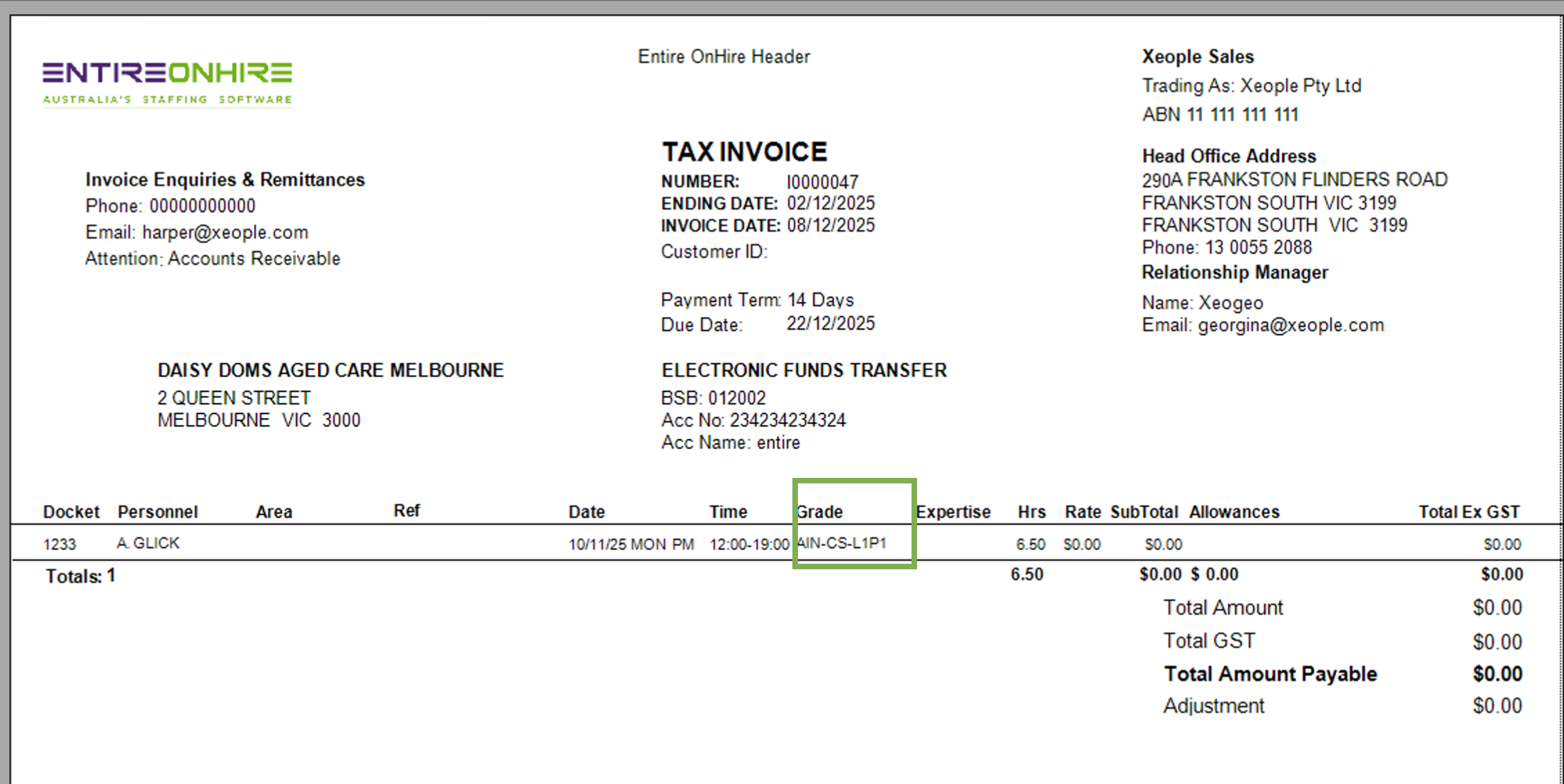This screenshot has width=1564, height=784.
Task: Click the TAX INVOICE heading
Action: coord(745,152)
